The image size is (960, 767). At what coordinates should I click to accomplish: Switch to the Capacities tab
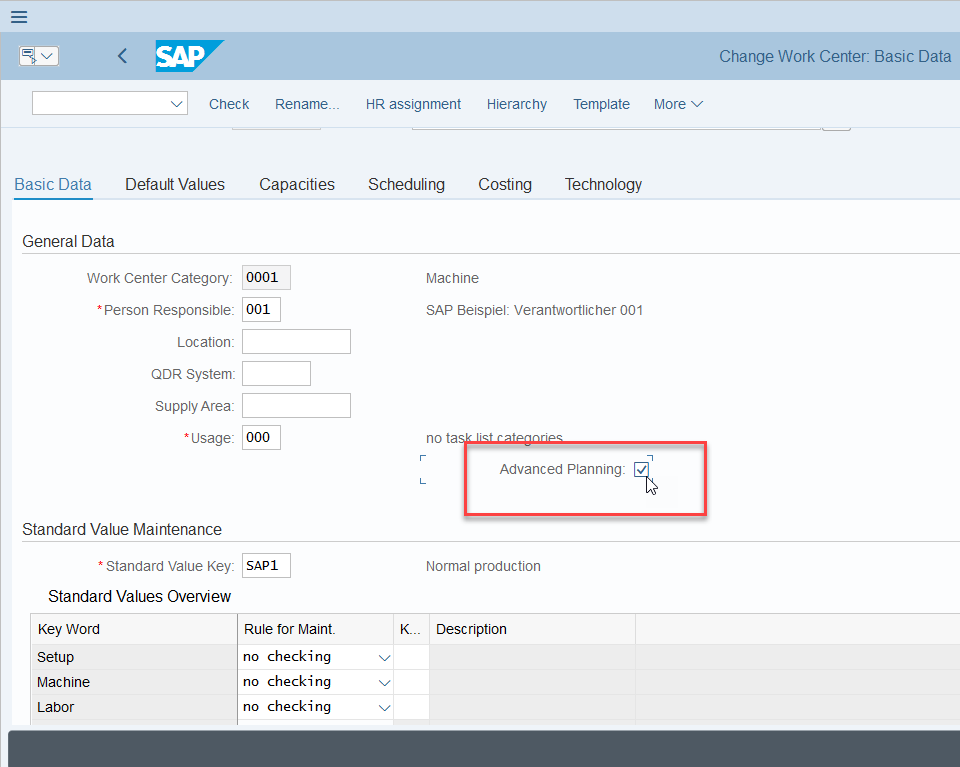tap(297, 184)
